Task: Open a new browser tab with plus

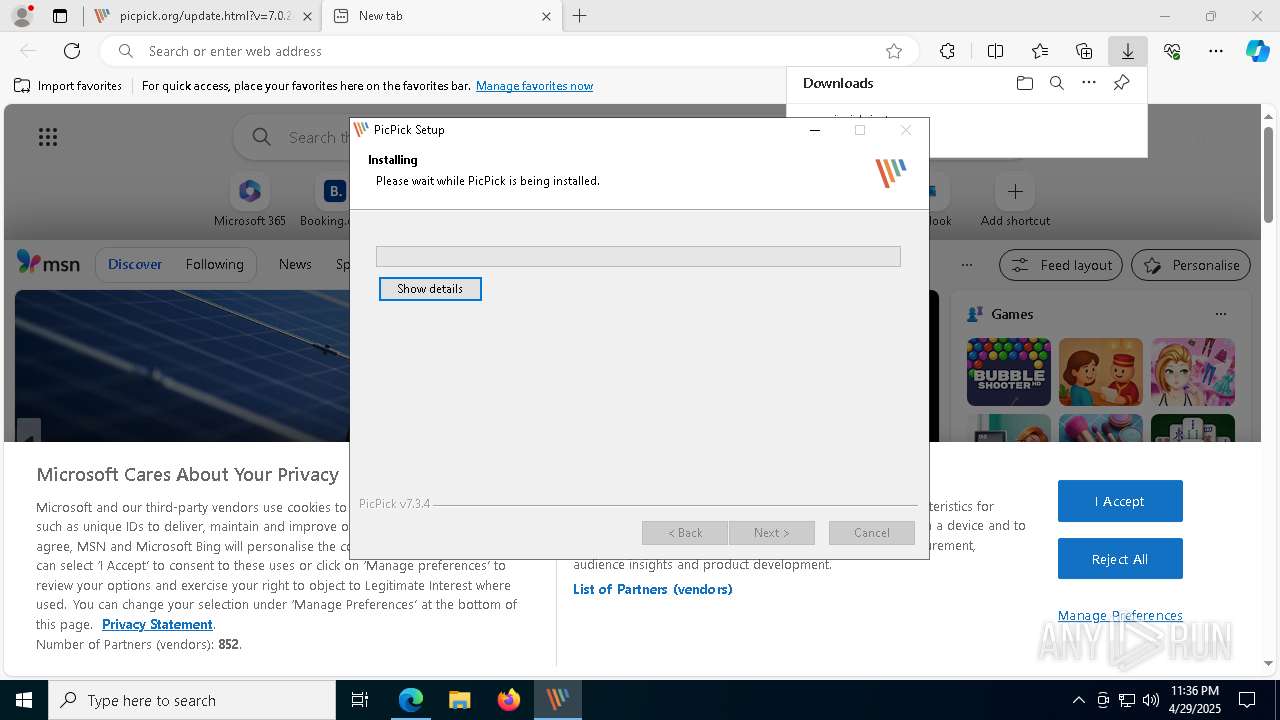Action: pyautogui.click(x=579, y=16)
